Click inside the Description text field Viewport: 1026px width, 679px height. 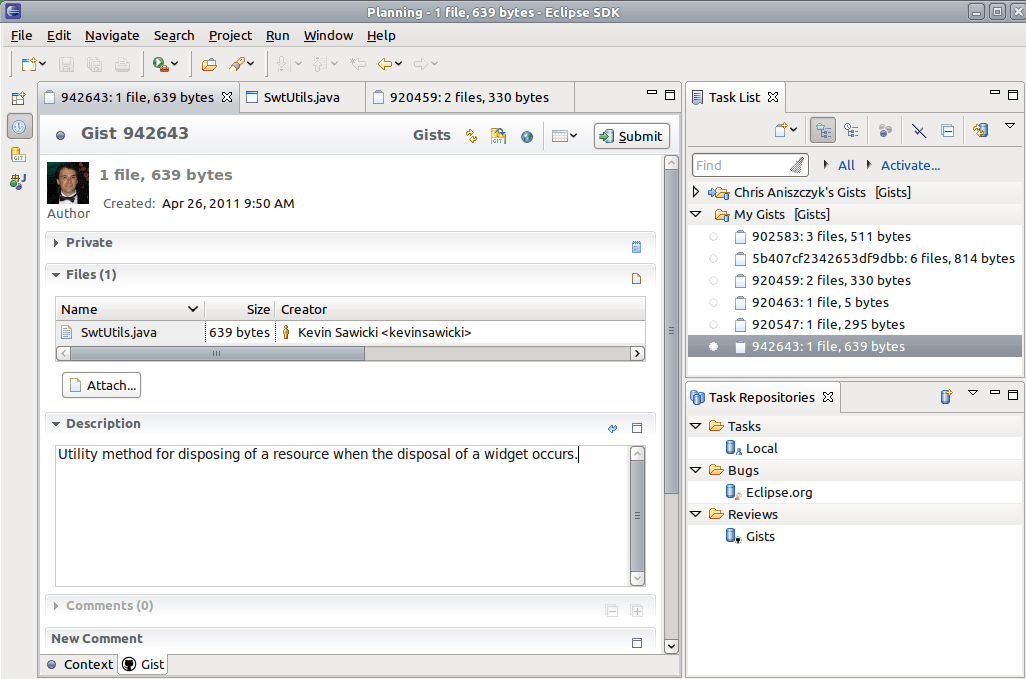coord(340,515)
